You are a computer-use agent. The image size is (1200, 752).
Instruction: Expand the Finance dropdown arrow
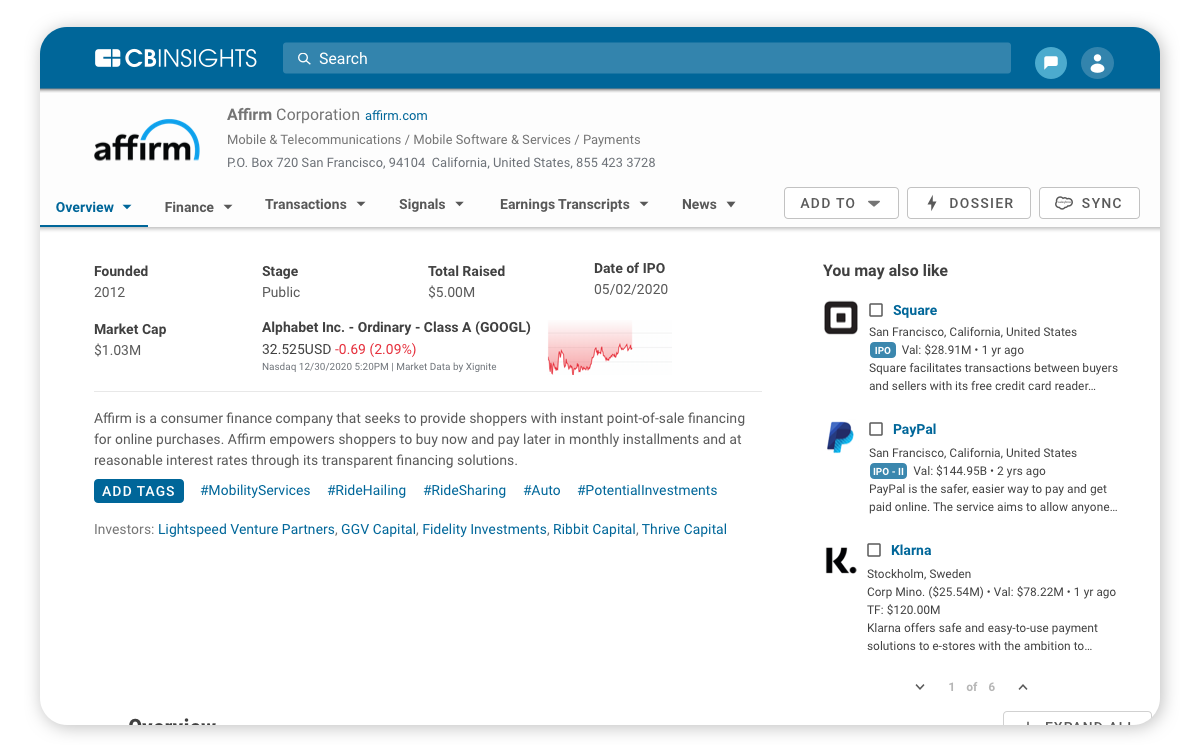point(228,207)
